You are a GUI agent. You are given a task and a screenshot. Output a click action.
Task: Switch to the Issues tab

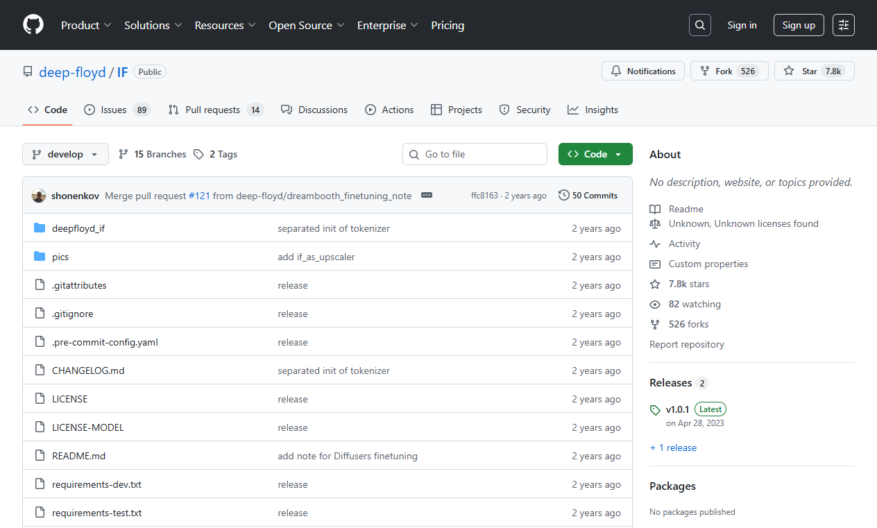[x=117, y=110]
